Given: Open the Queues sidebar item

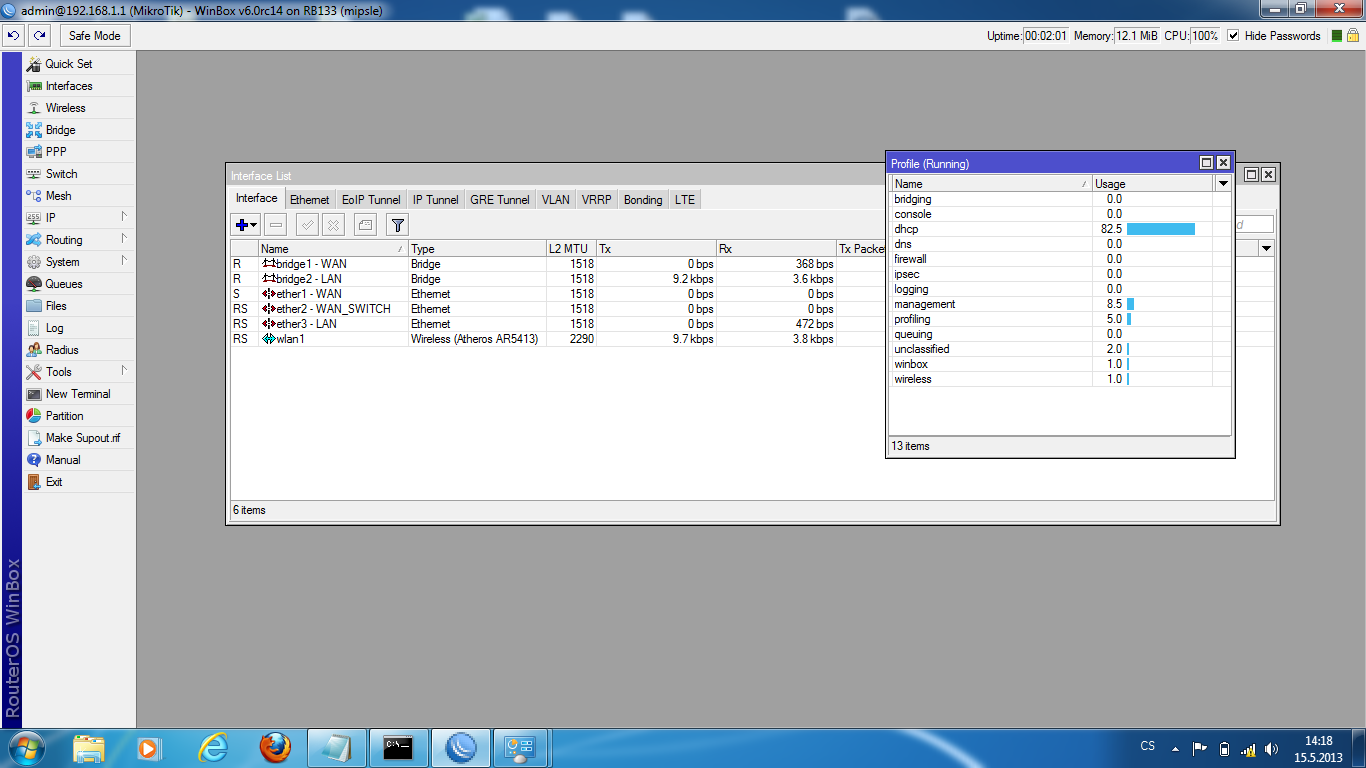Looking at the screenshot, I should coord(79,284).
